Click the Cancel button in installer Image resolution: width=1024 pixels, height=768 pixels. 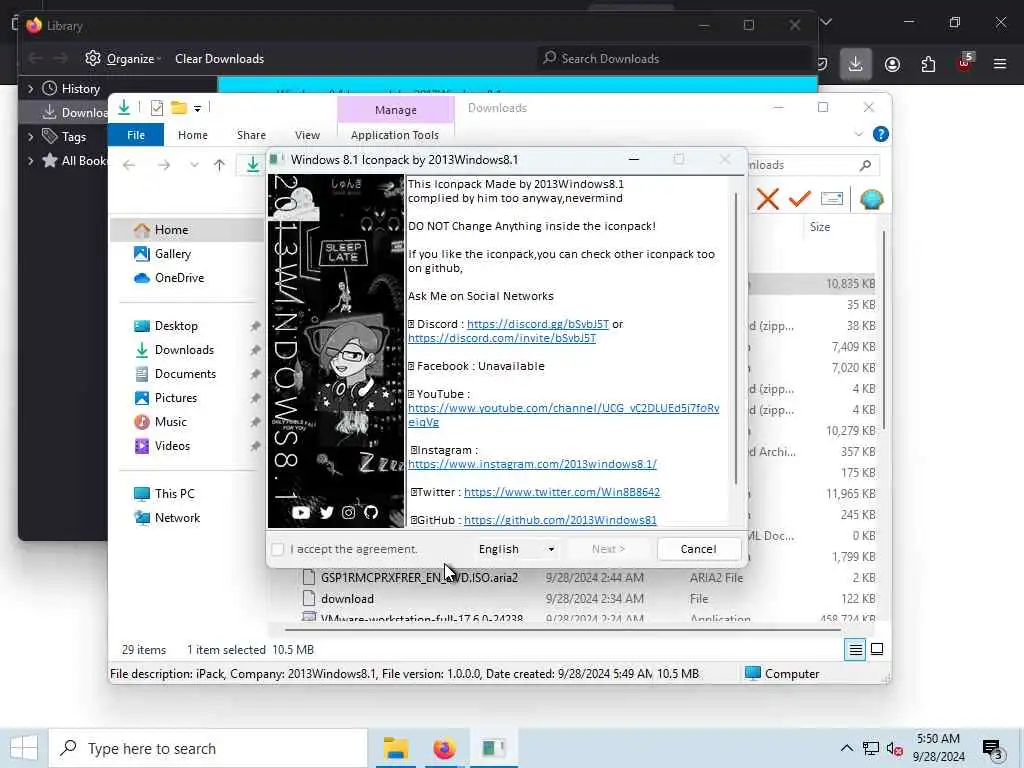tap(698, 549)
